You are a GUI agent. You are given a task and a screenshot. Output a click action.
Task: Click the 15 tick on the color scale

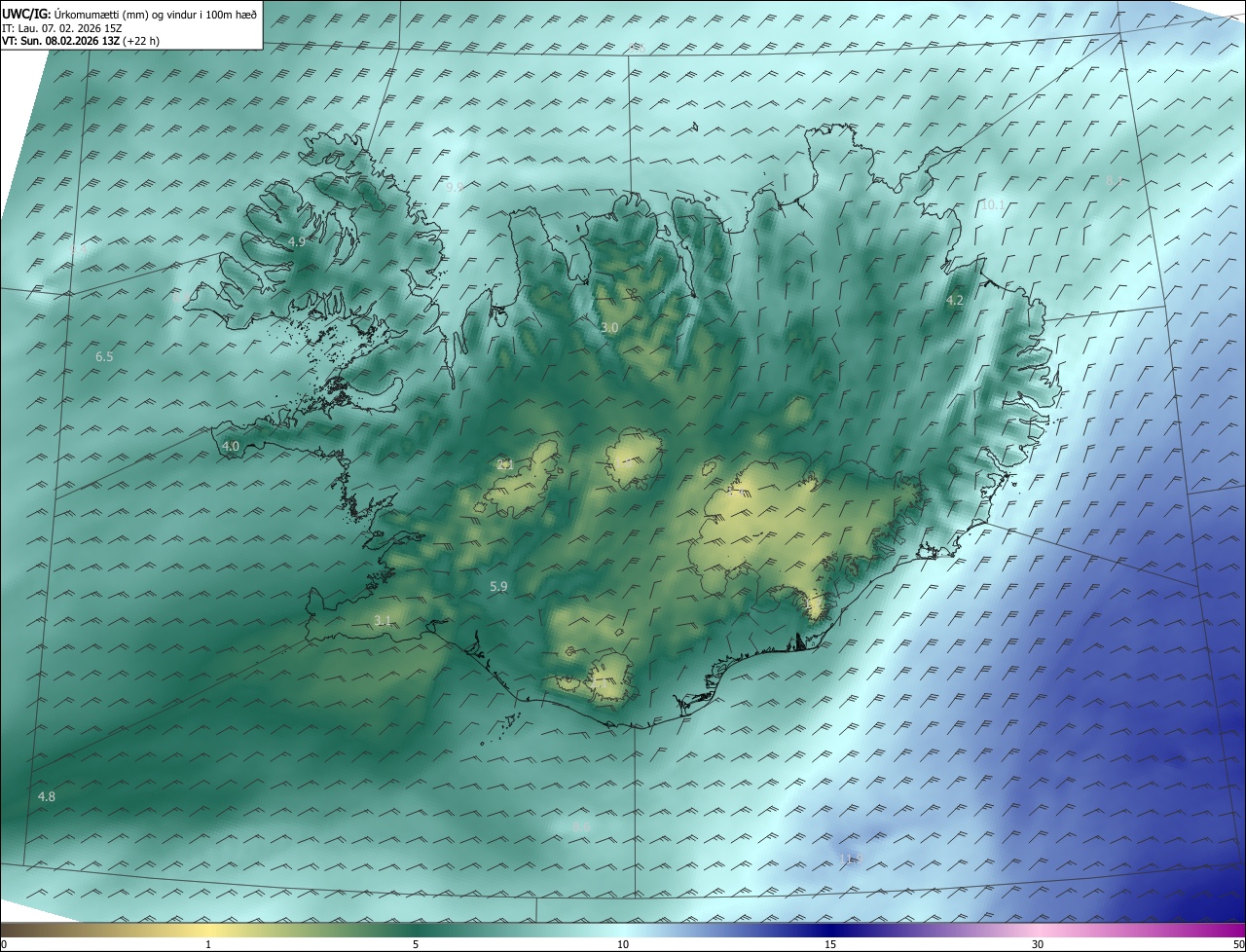tap(830, 945)
